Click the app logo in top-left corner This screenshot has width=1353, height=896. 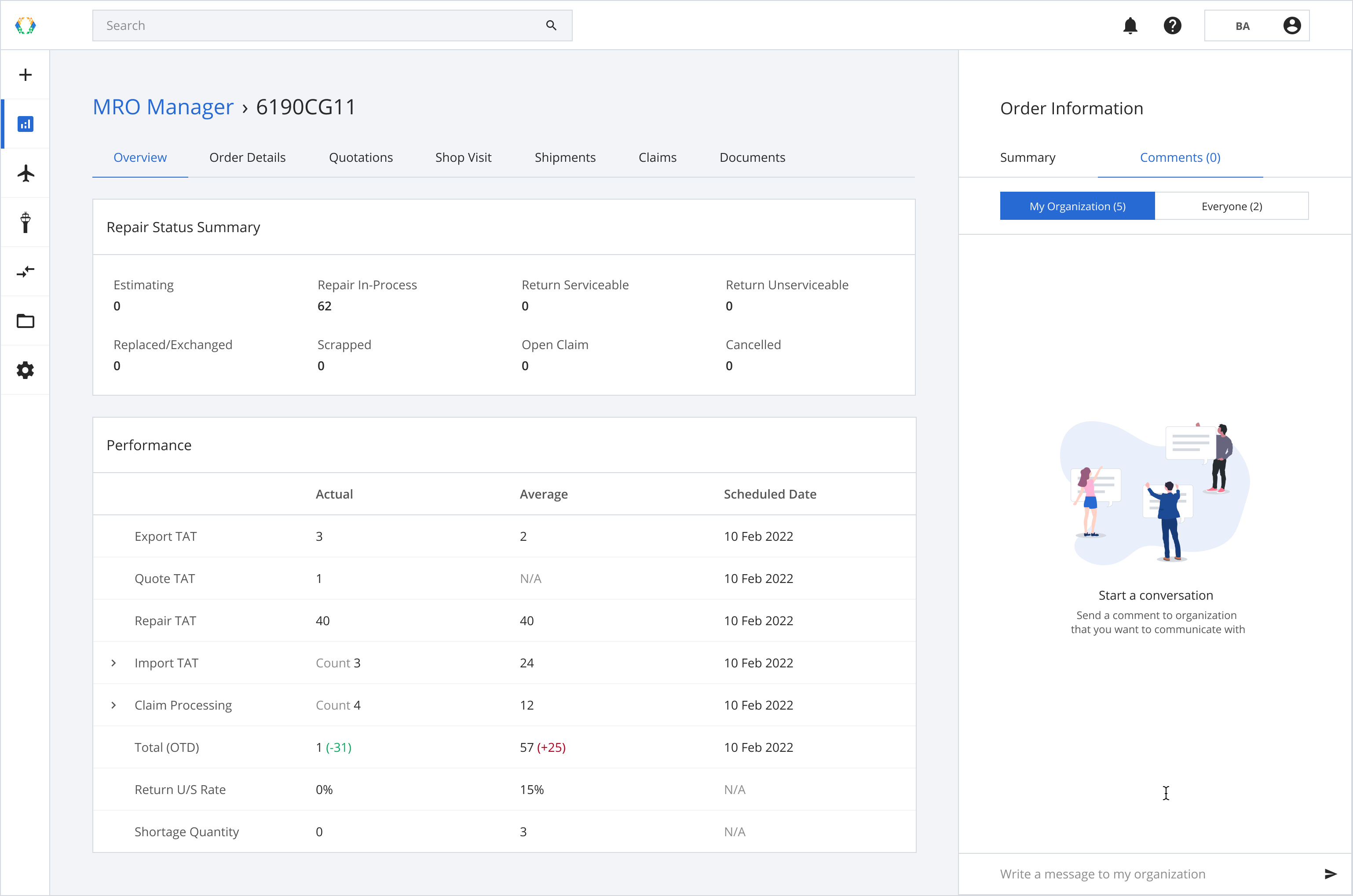25,25
